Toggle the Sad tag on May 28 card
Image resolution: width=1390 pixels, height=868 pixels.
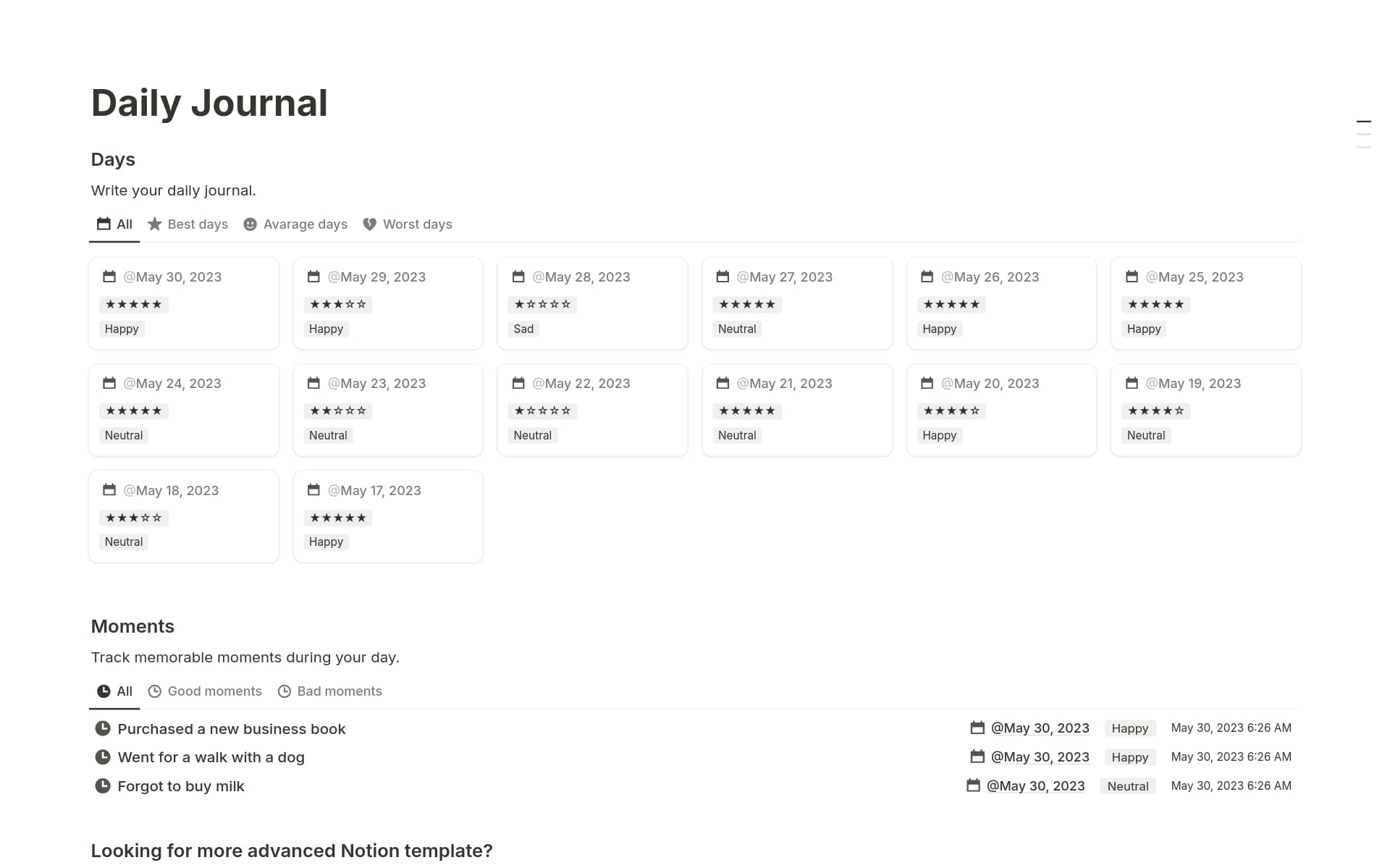(x=523, y=329)
